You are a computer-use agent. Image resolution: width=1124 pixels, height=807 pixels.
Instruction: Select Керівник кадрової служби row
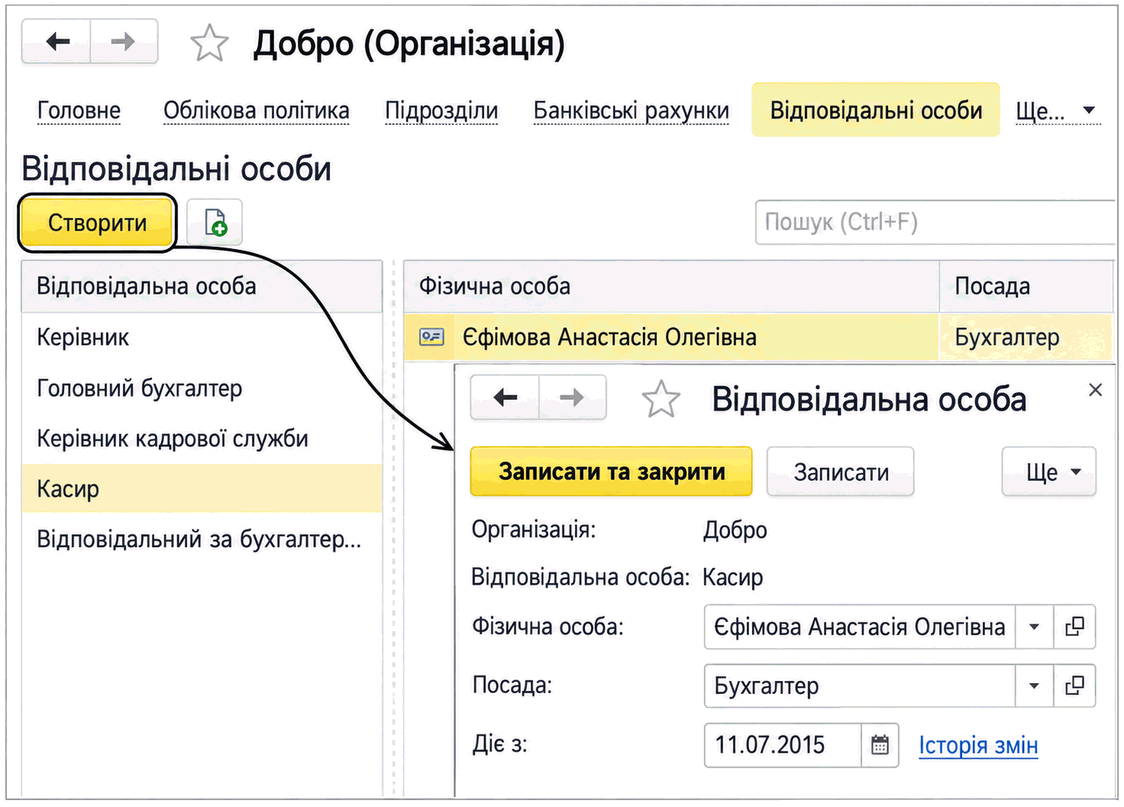click(x=201, y=438)
